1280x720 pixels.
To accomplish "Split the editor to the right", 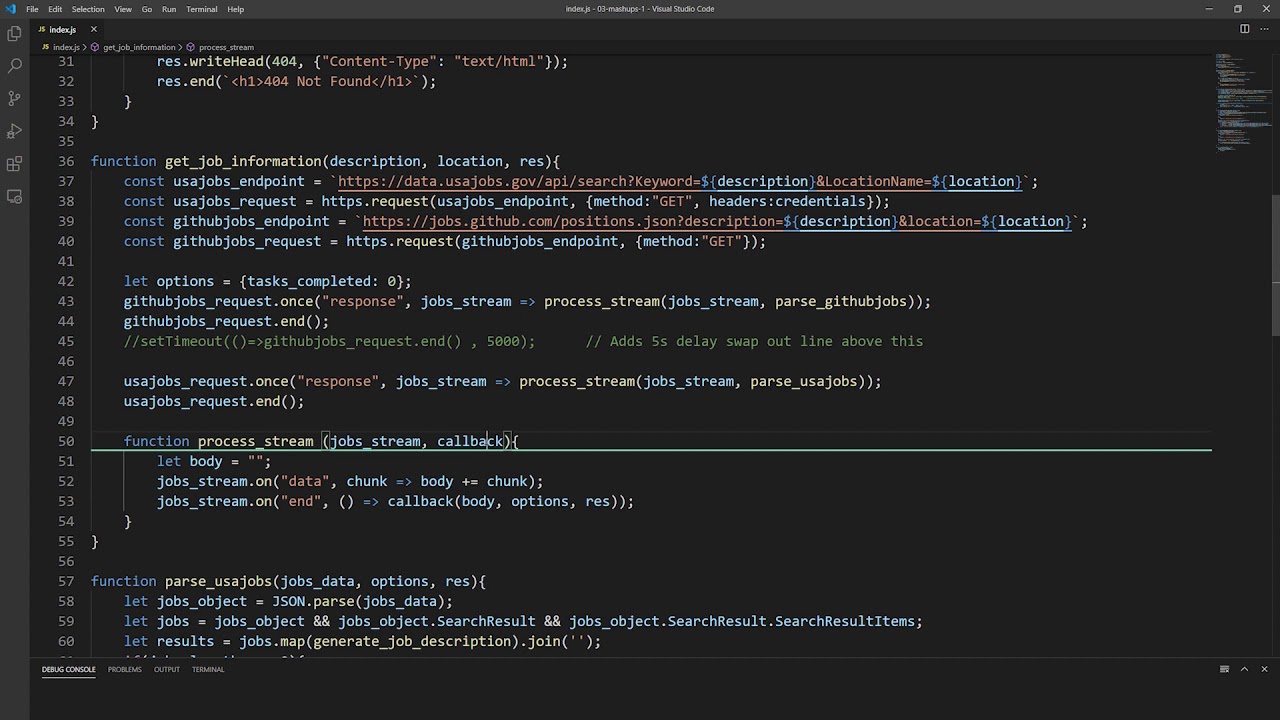I will (x=1244, y=29).
